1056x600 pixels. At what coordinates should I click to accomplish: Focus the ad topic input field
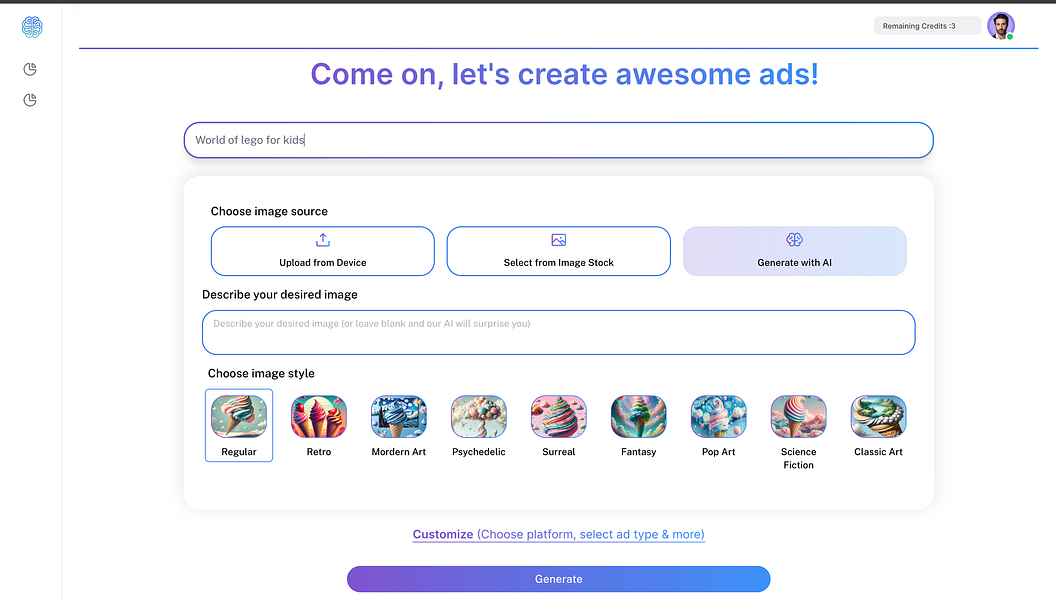click(558, 140)
